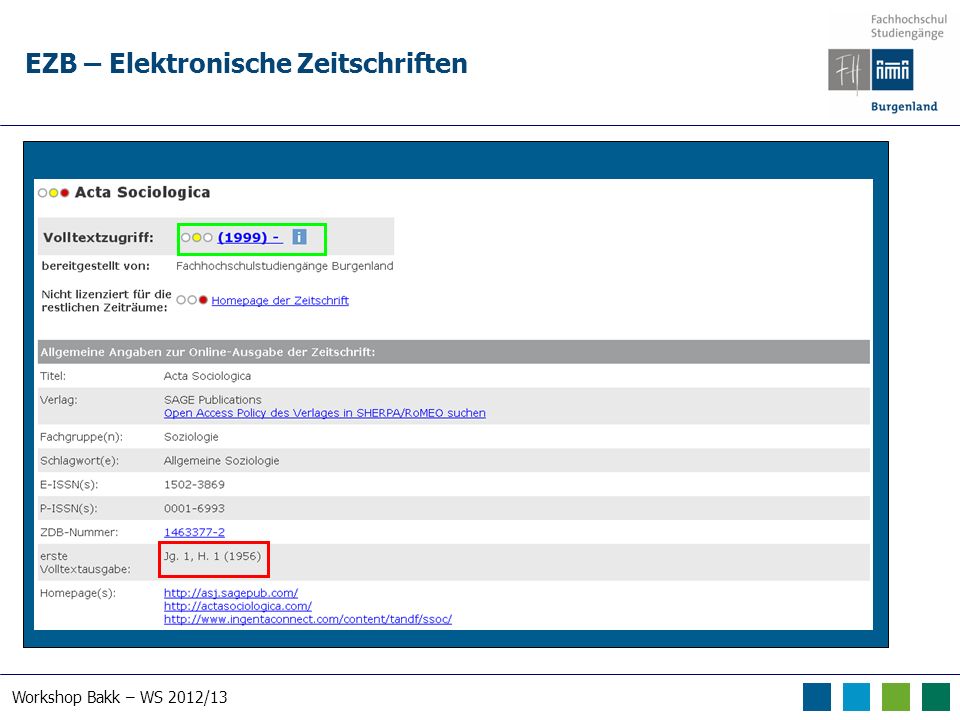Select the Fachgruppe value Soziologie
The width and height of the screenshot is (960, 720).
pyautogui.click(x=191, y=437)
